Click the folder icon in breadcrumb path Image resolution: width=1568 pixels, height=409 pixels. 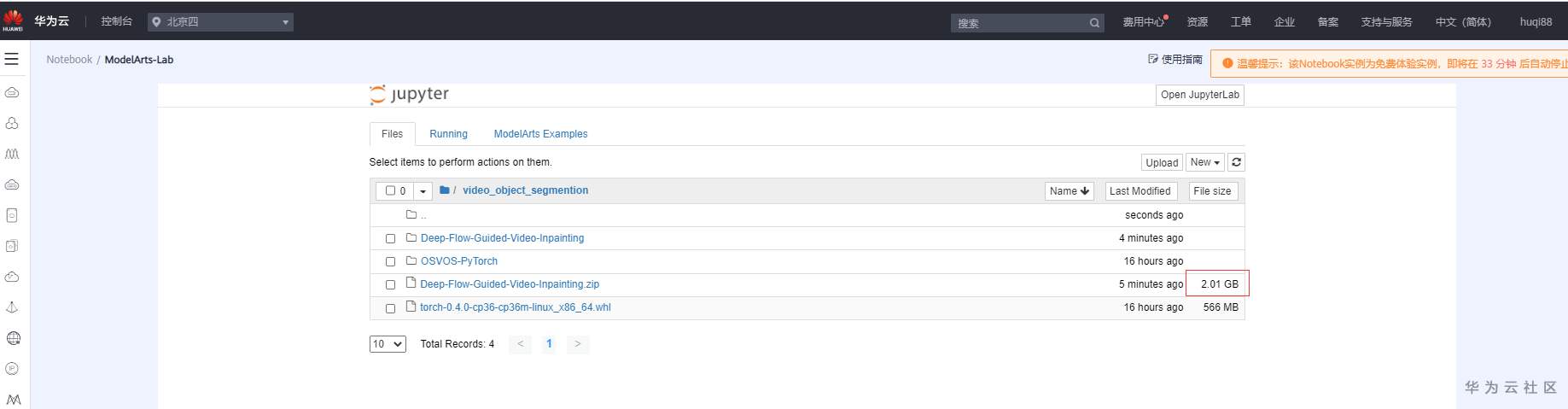tap(445, 190)
